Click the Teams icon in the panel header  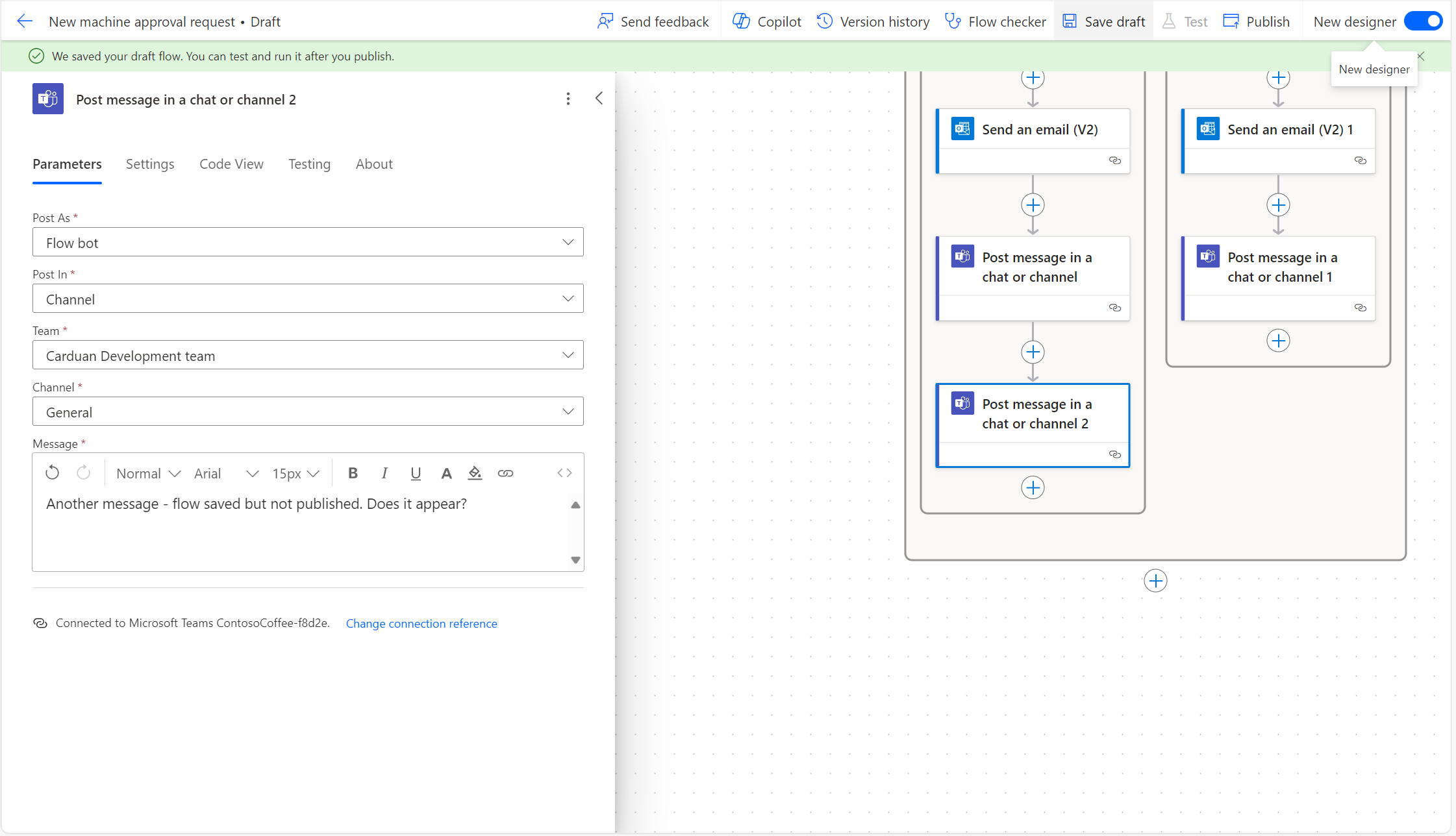coord(48,99)
